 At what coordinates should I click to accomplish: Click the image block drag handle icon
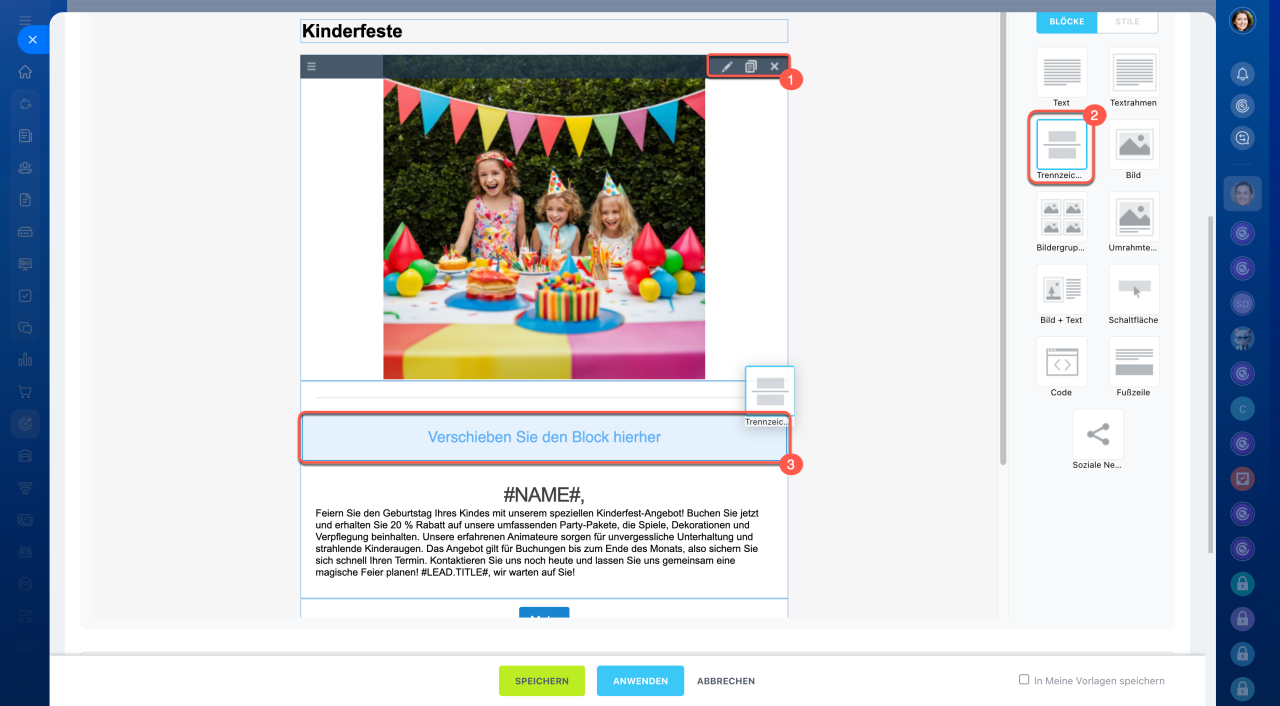point(312,67)
